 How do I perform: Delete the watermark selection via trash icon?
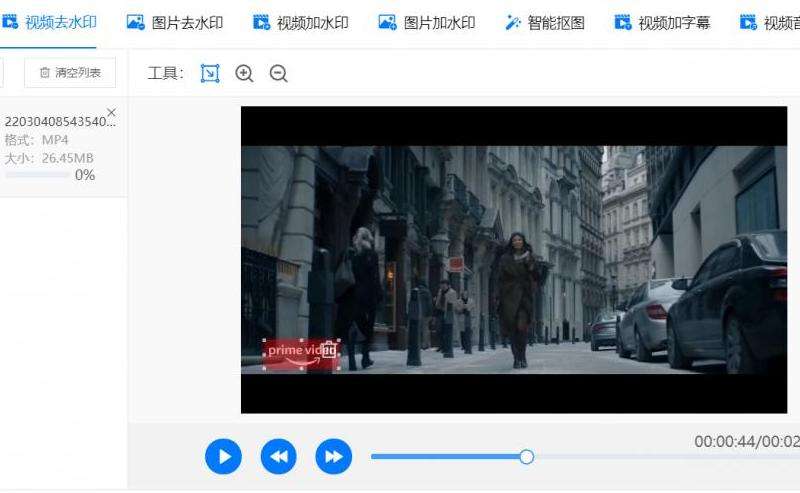pyautogui.click(x=328, y=350)
